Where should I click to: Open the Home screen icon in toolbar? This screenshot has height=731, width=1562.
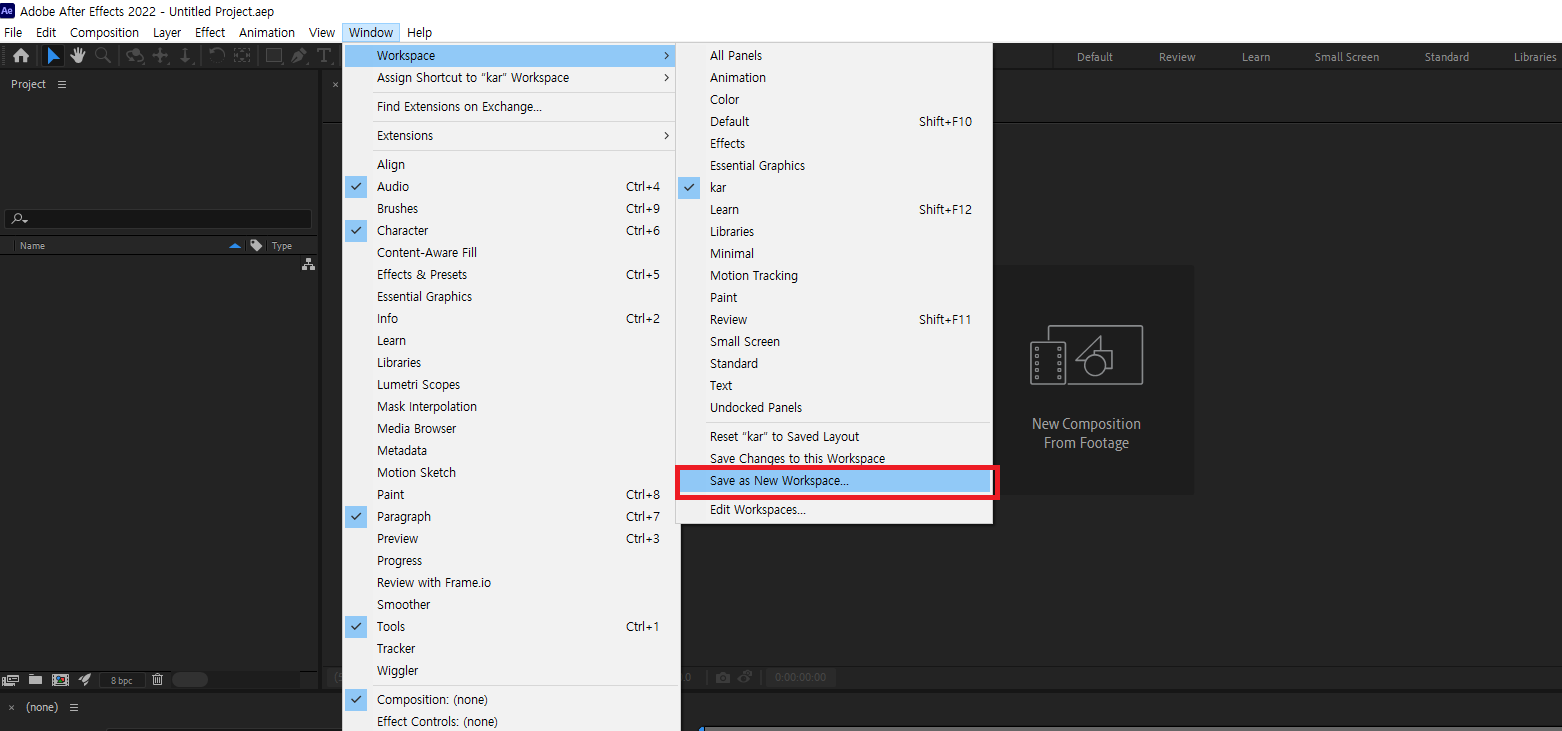(x=20, y=56)
